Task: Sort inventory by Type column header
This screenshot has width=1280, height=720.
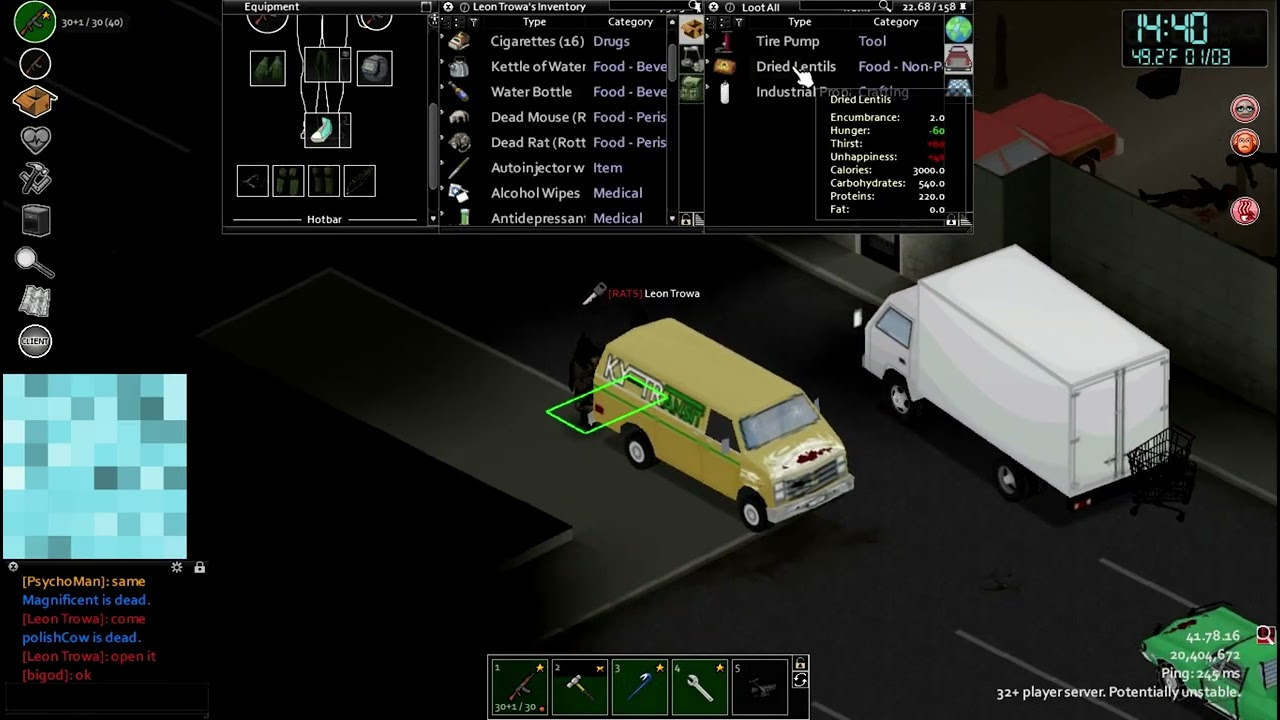Action: tap(534, 21)
